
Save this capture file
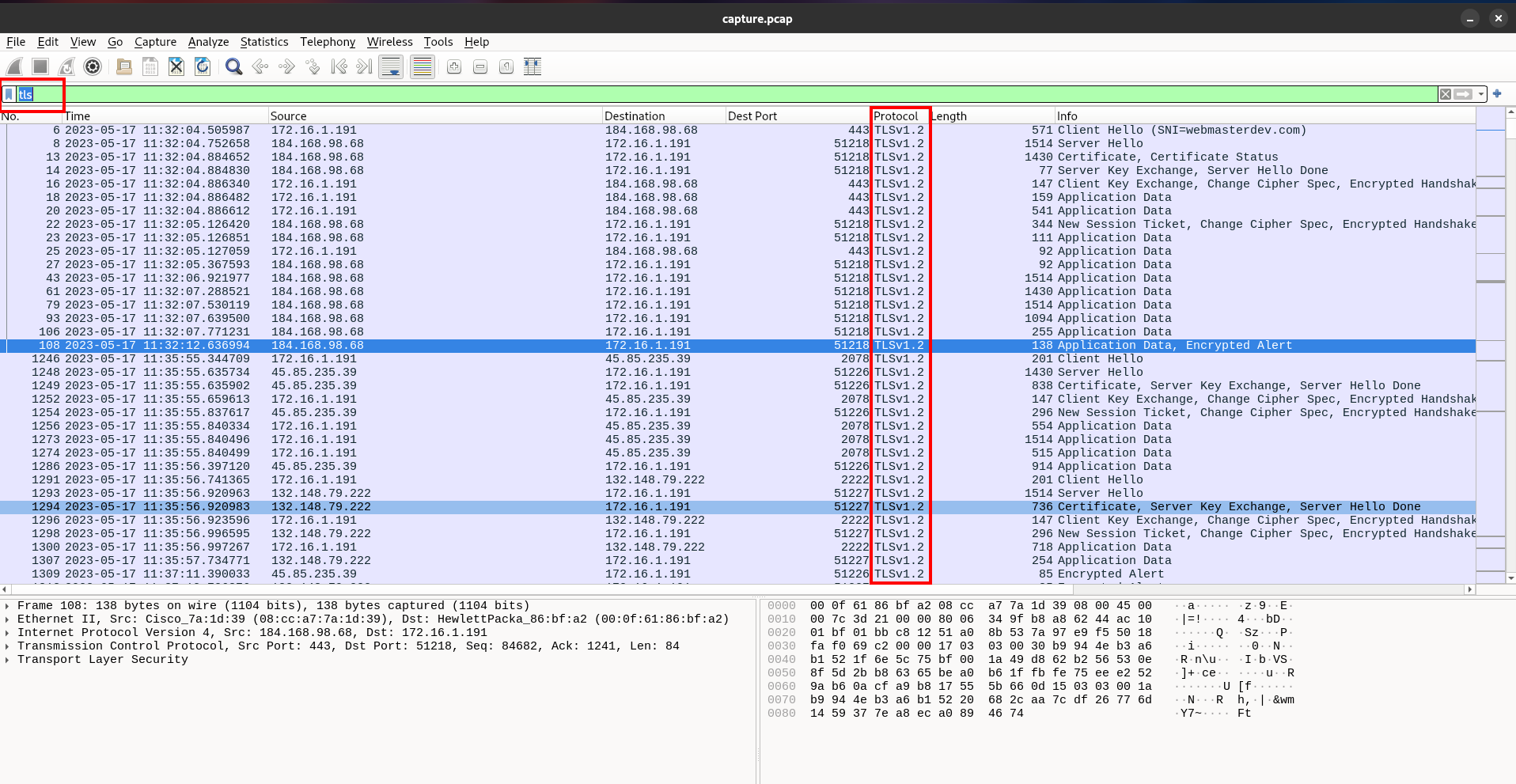tap(150, 67)
